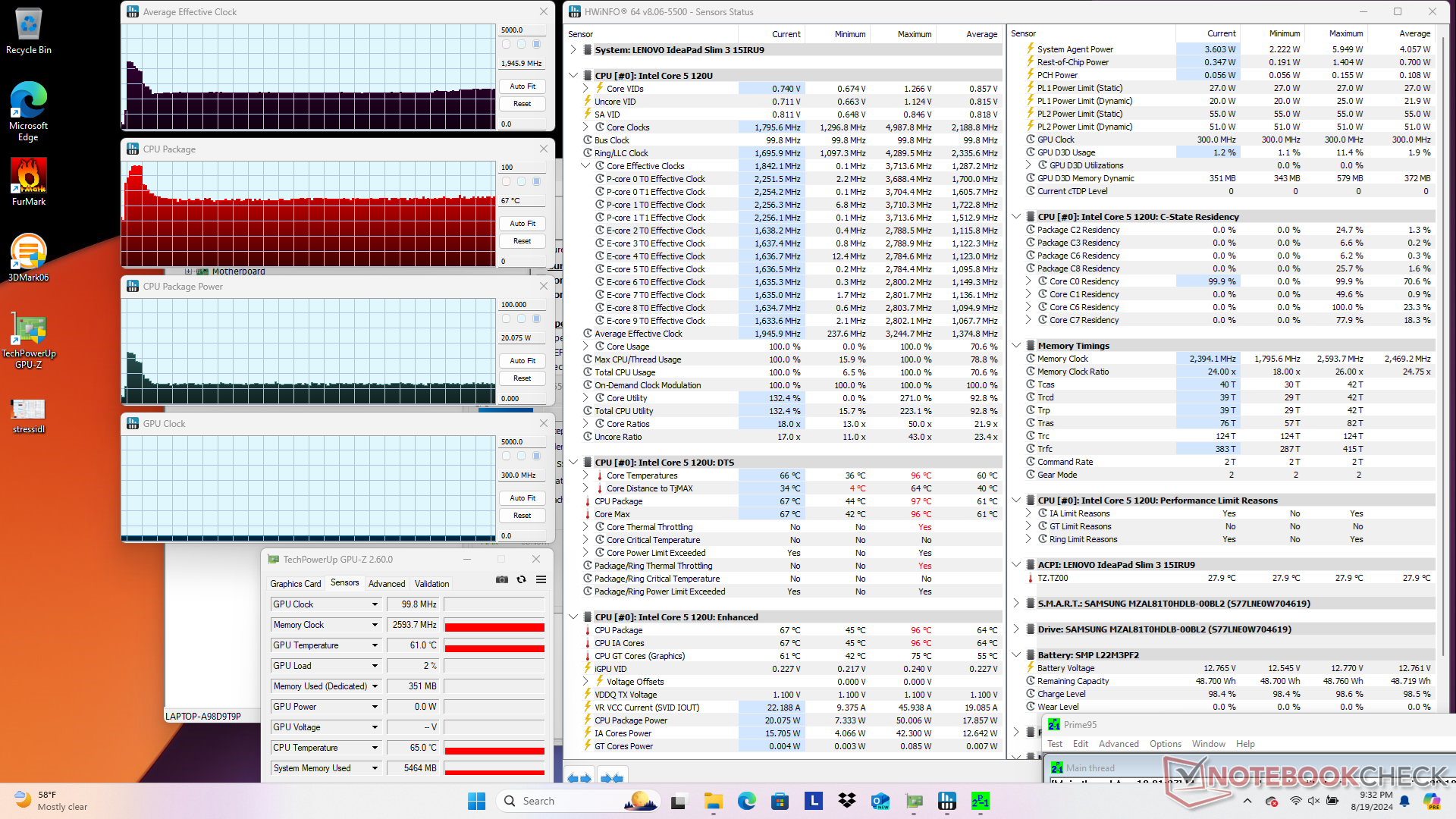Screen dimensions: 1456x819
Task: Open Dropbox from the taskbar
Action: (x=847, y=801)
